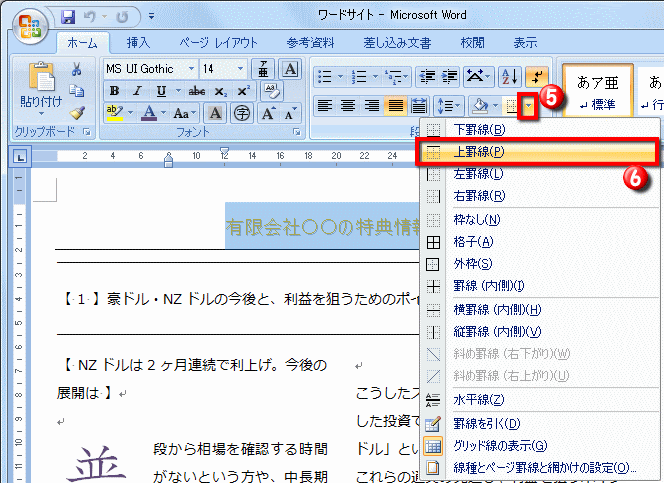Select the 標準 style thumbnail
The height and width of the screenshot is (483, 664).
(598, 91)
